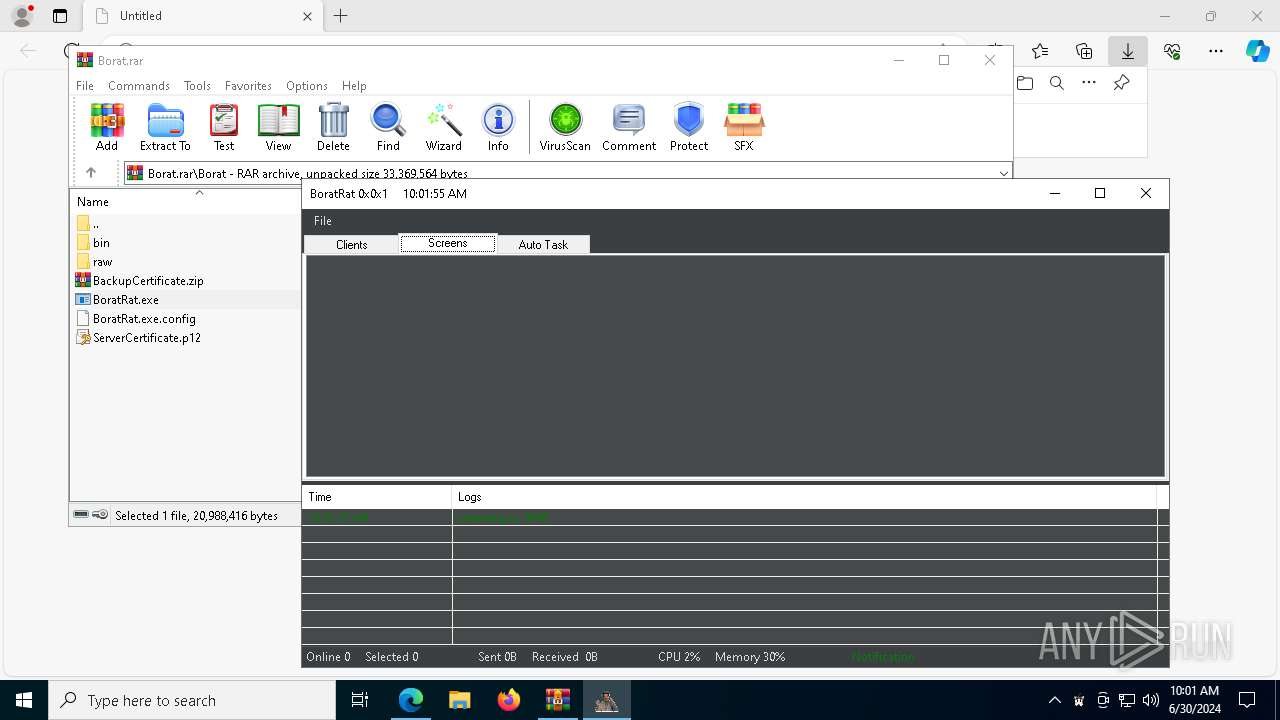Open Windows Start menu

click(x=24, y=700)
